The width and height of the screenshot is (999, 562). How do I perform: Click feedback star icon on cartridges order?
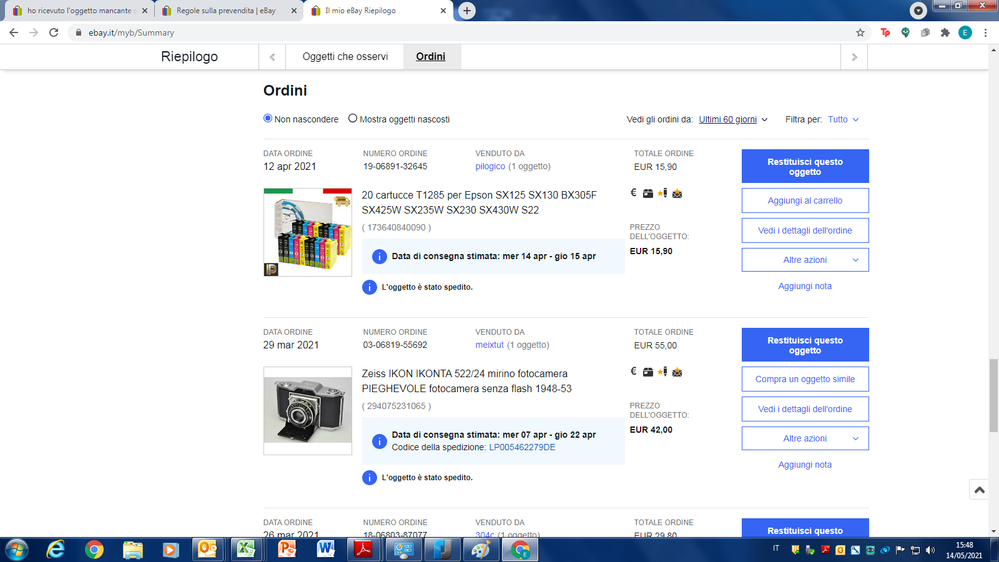coord(663,193)
